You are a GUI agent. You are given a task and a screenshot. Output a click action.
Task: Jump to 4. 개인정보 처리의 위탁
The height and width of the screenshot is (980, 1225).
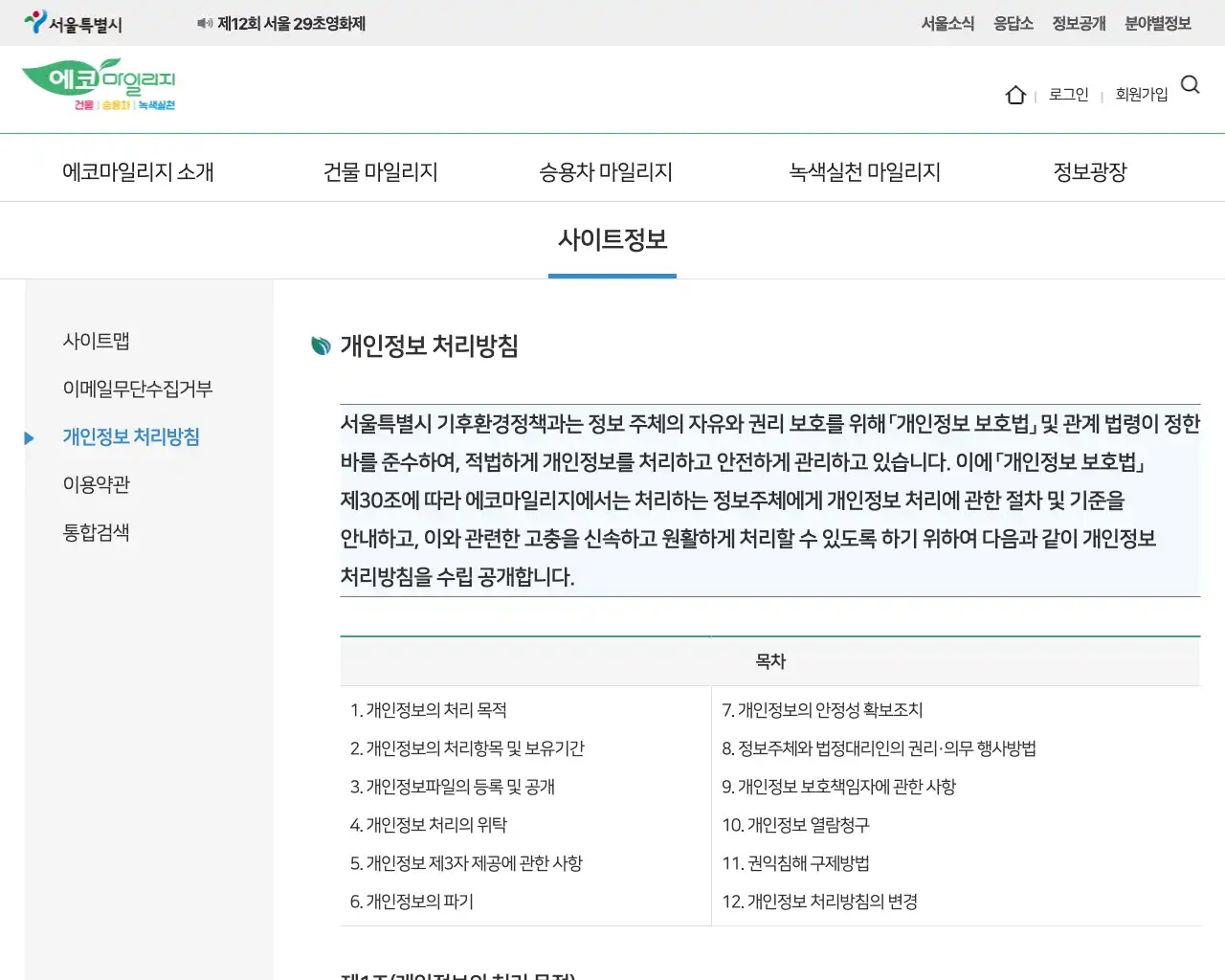point(429,825)
